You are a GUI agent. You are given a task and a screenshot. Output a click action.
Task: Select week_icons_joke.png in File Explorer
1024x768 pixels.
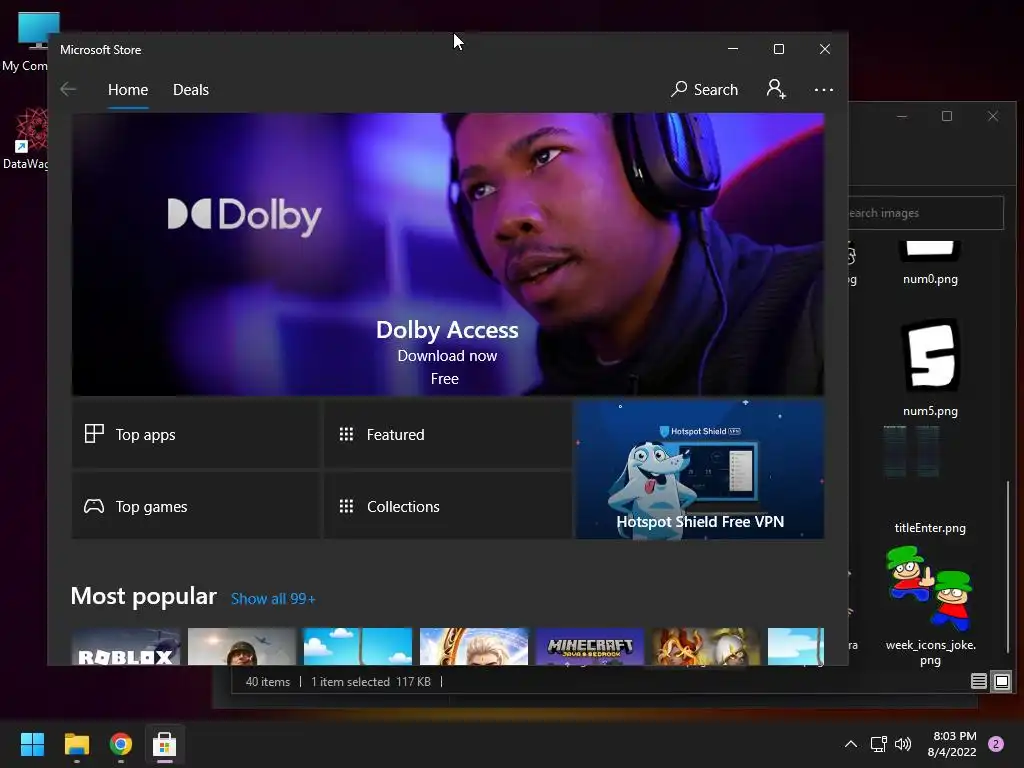pyautogui.click(x=930, y=606)
